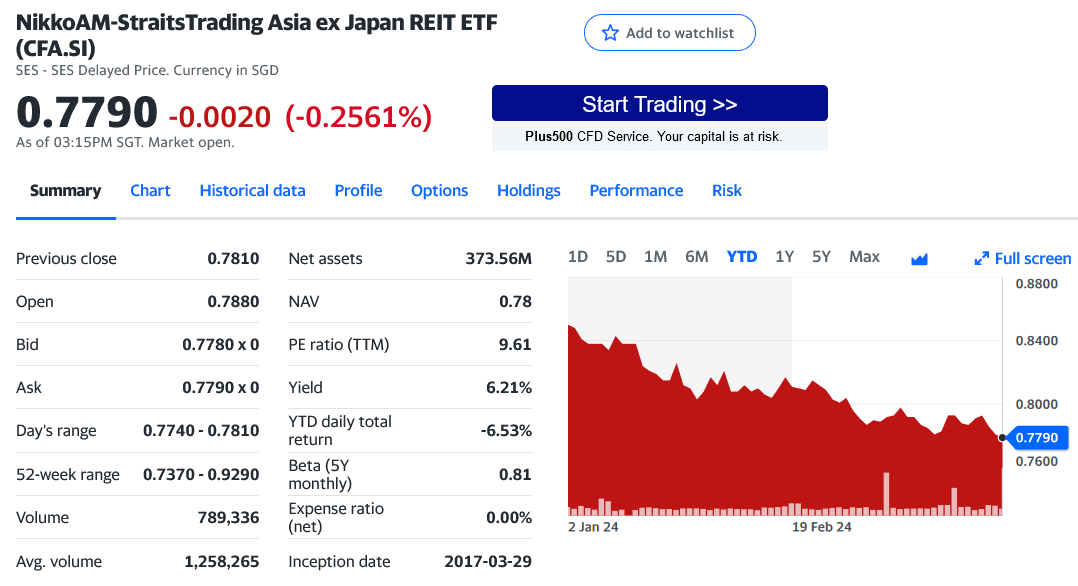The height and width of the screenshot is (586, 1078).
Task: Open the Historical data tab
Action: coord(252,190)
